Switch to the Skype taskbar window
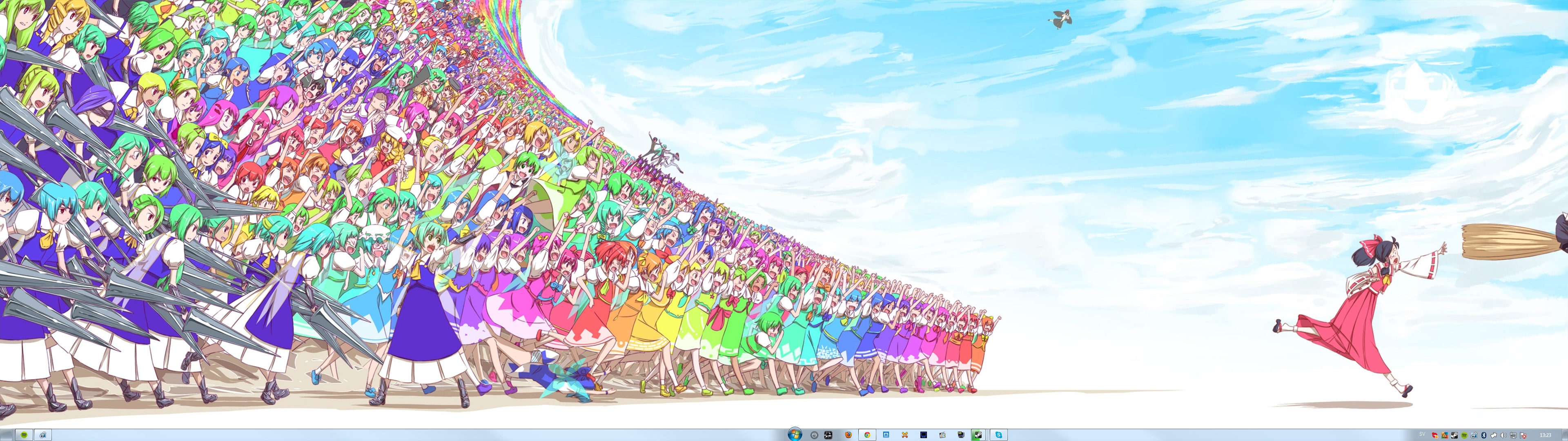Viewport: 1568px width, 441px height. pyautogui.click(x=999, y=435)
